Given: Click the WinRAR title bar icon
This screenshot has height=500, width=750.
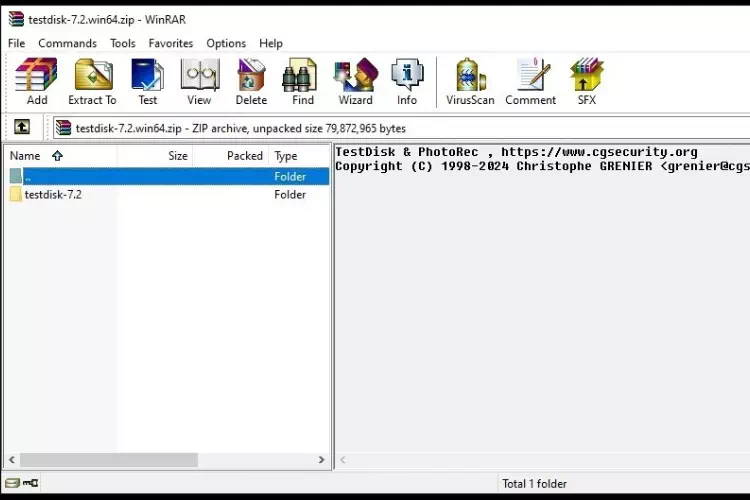Looking at the screenshot, I should (x=16, y=19).
